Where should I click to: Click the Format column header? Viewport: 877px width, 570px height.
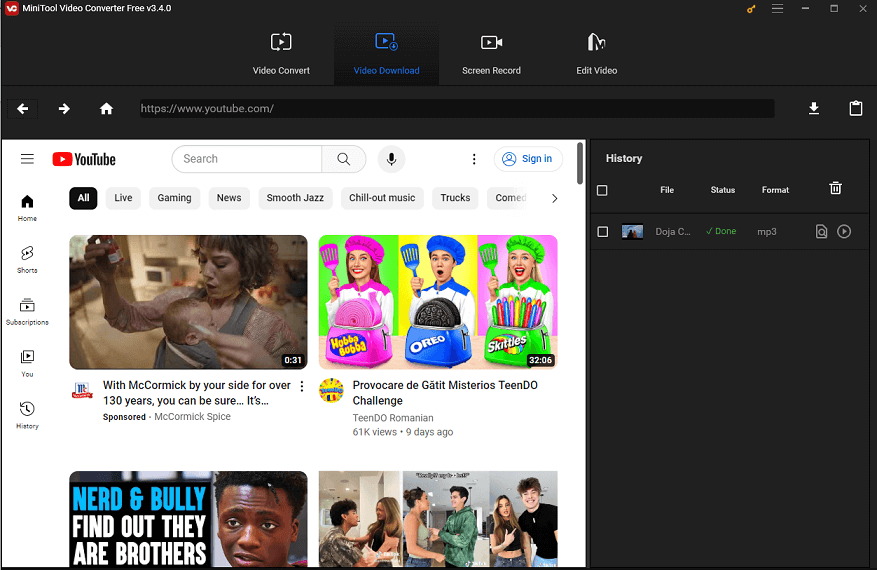pos(775,190)
